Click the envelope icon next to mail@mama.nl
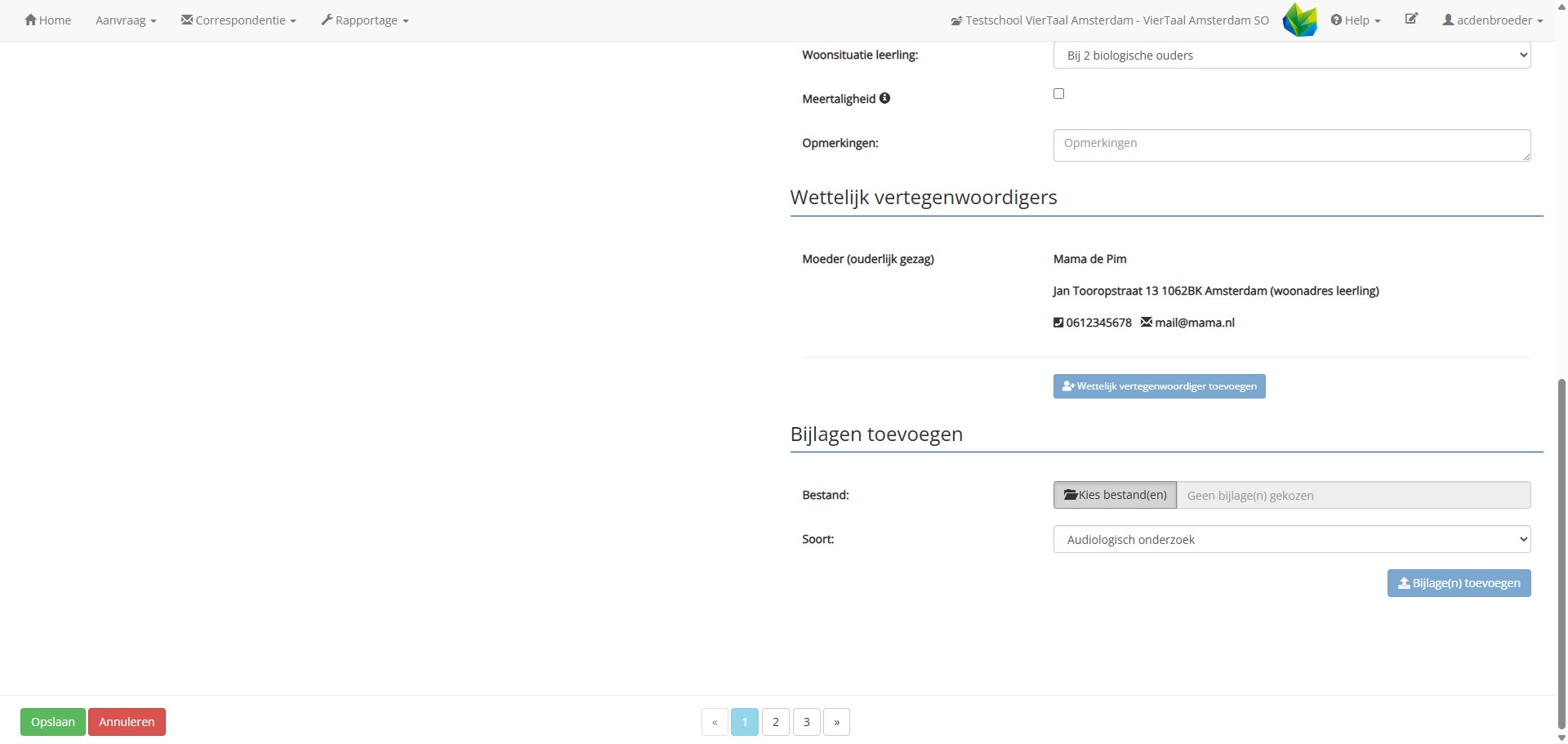Screen dimensions: 1568x744 [1147, 323]
